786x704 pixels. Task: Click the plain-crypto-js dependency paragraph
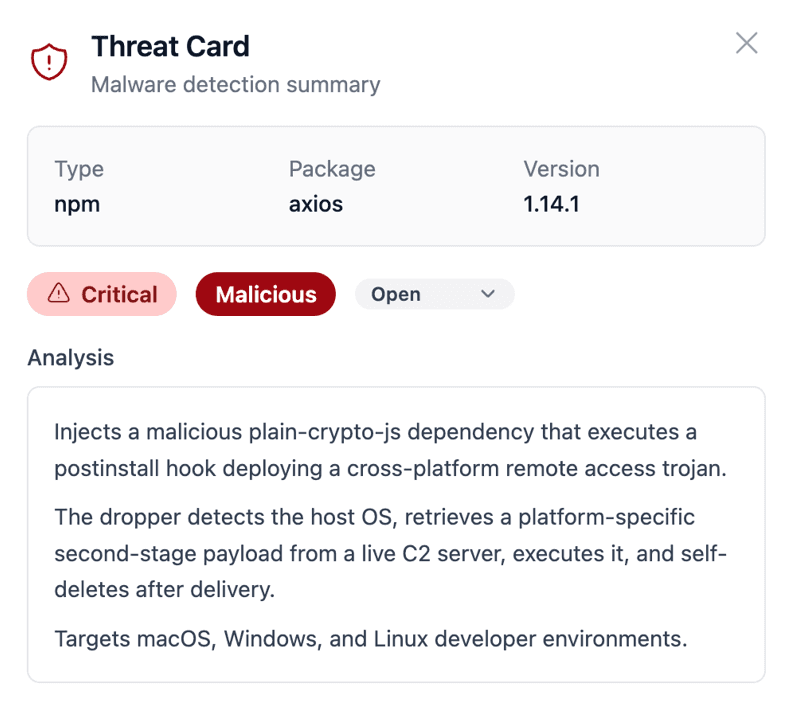pyautogui.click(x=390, y=450)
